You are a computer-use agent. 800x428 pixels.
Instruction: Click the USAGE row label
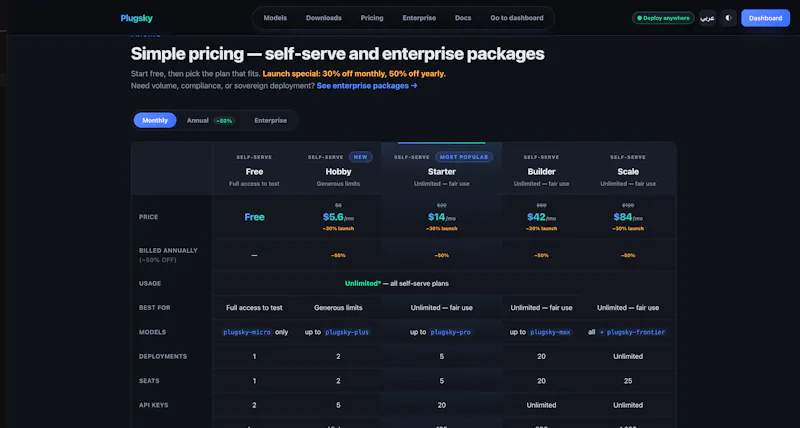click(150, 283)
